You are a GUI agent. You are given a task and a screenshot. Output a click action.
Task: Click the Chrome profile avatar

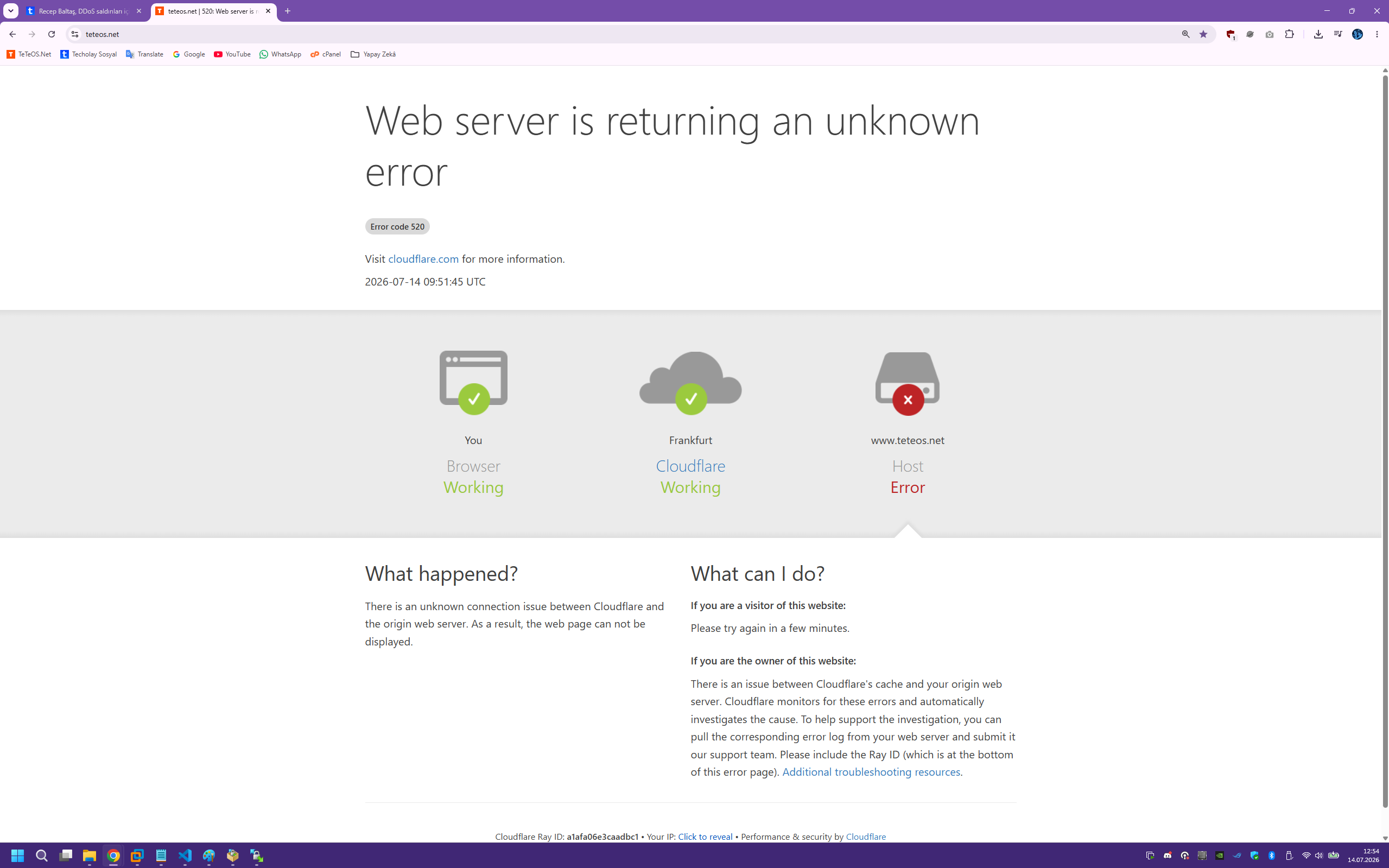point(1358,34)
